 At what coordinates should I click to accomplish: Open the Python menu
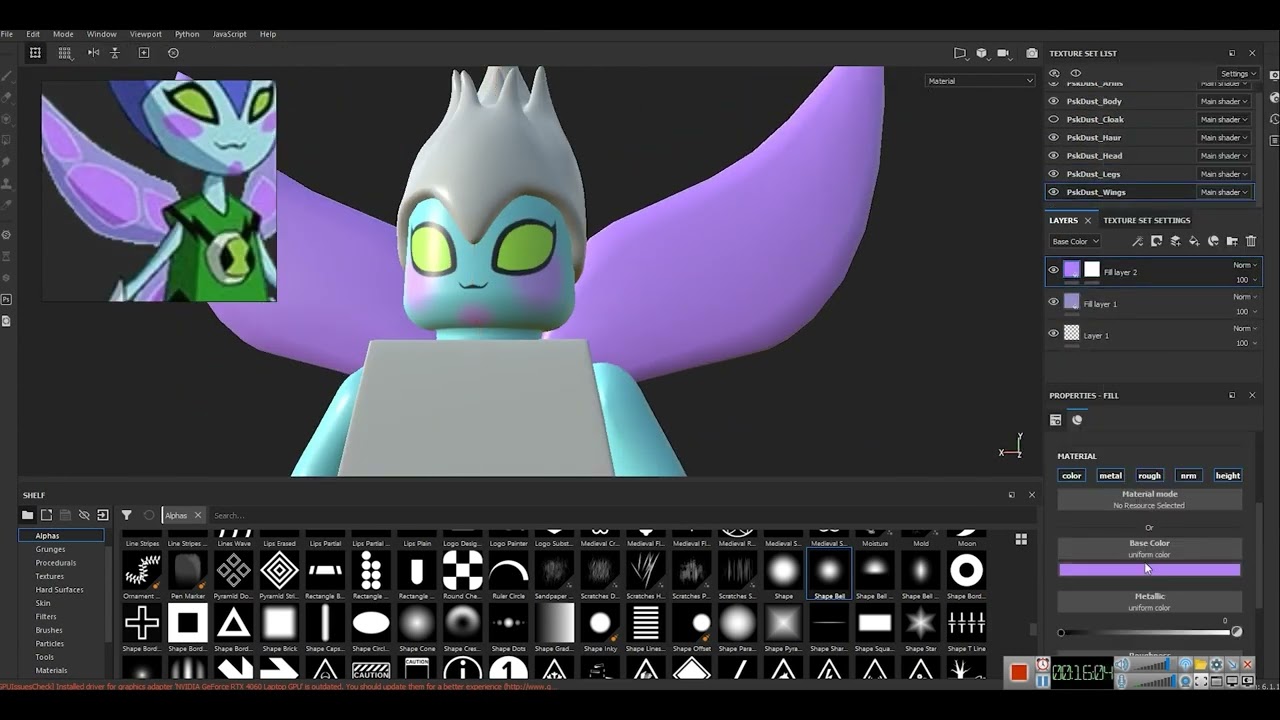tap(187, 34)
